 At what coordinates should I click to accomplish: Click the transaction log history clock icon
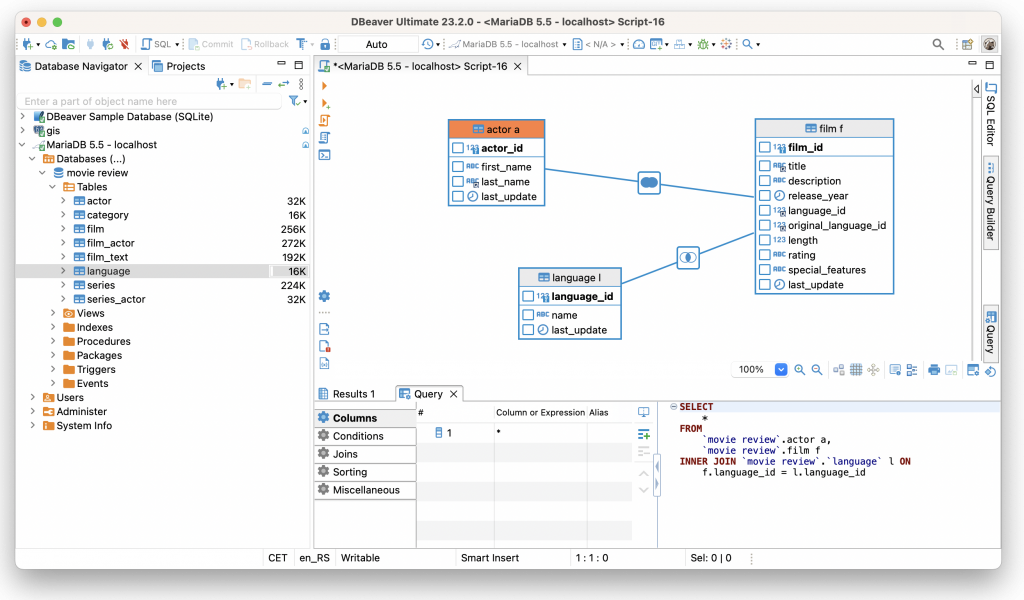(x=428, y=44)
